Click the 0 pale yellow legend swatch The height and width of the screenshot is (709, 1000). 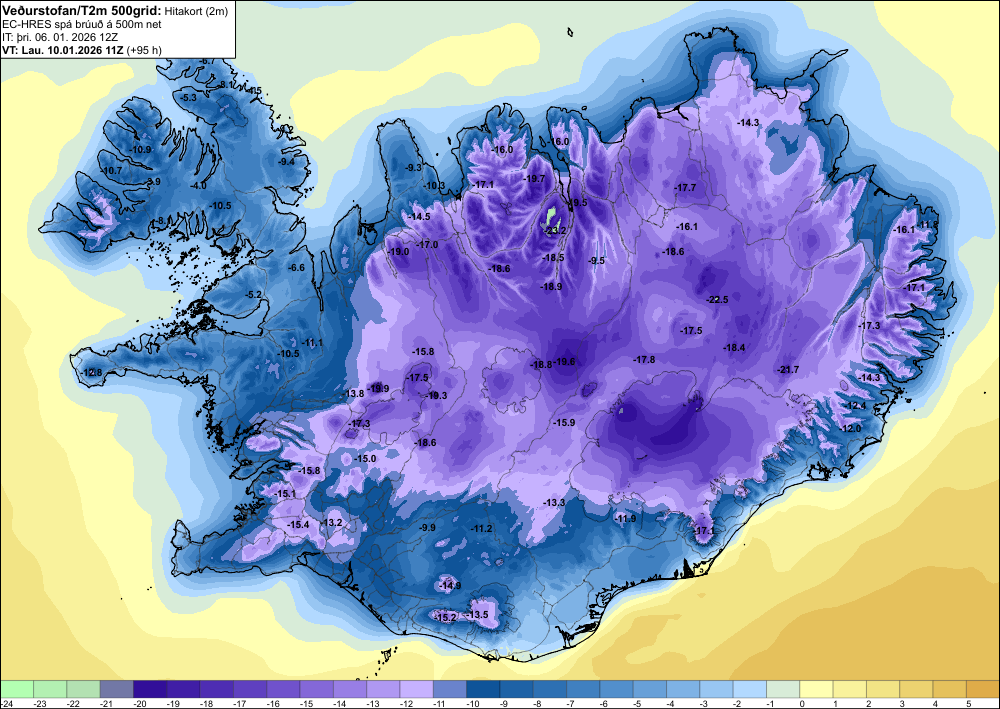(x=816, y=689)
